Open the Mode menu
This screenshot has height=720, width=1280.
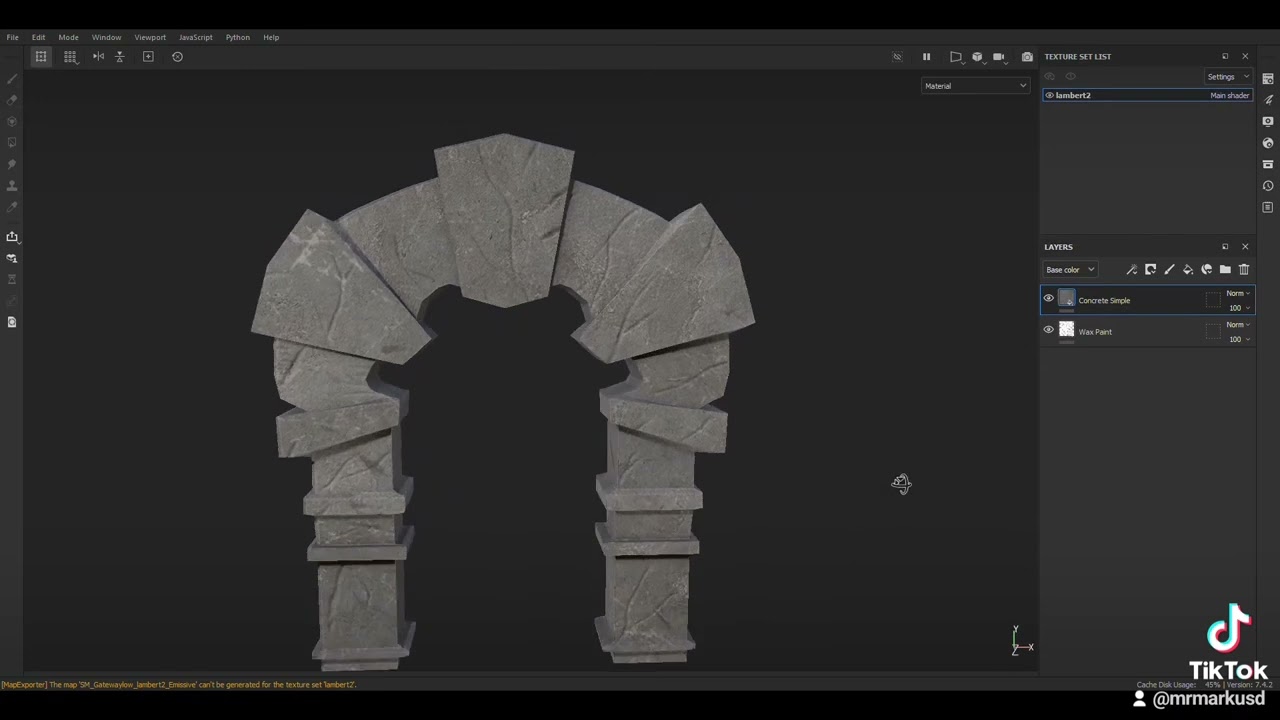pos(68,37)
